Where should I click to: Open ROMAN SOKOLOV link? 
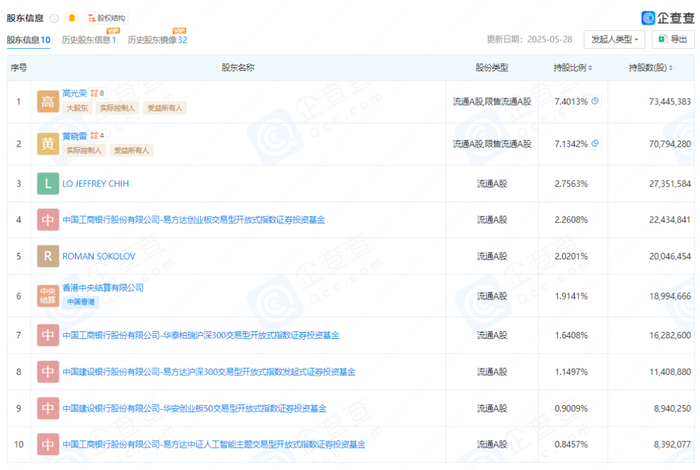coord(99,256)
